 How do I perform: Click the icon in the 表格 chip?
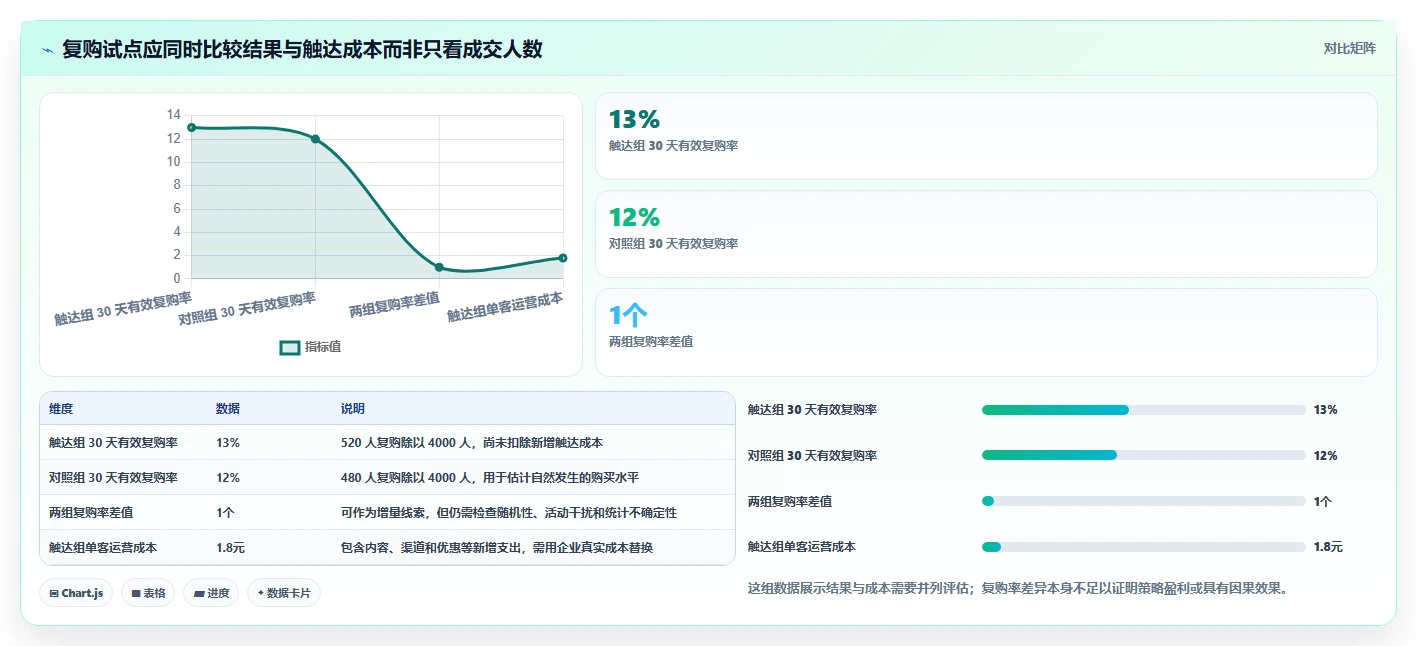135,594
